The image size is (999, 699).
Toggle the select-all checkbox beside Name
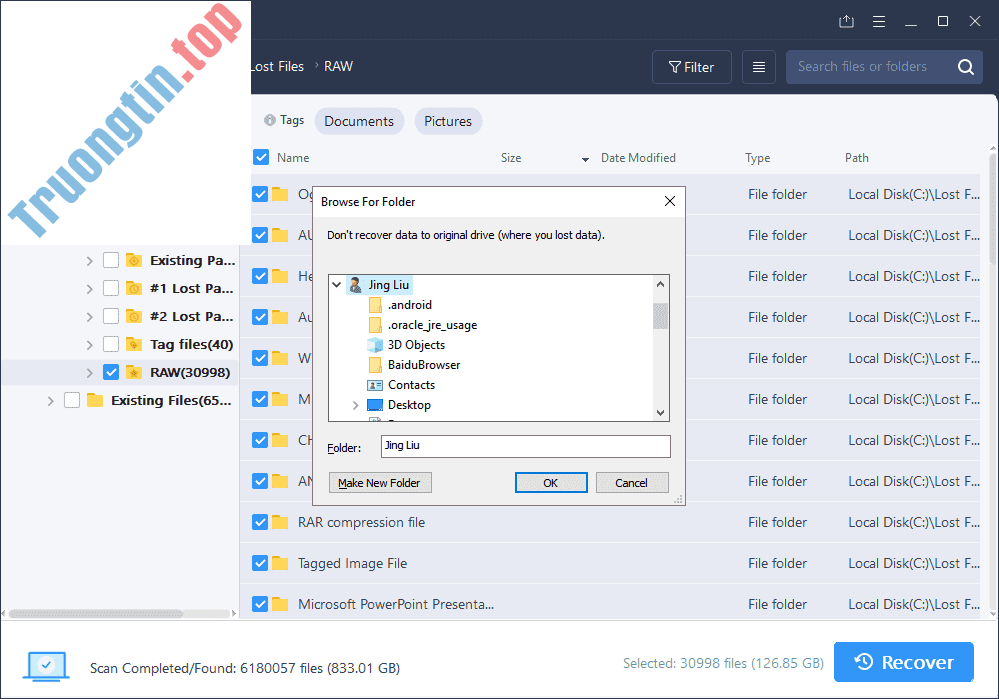coord(261,157)
